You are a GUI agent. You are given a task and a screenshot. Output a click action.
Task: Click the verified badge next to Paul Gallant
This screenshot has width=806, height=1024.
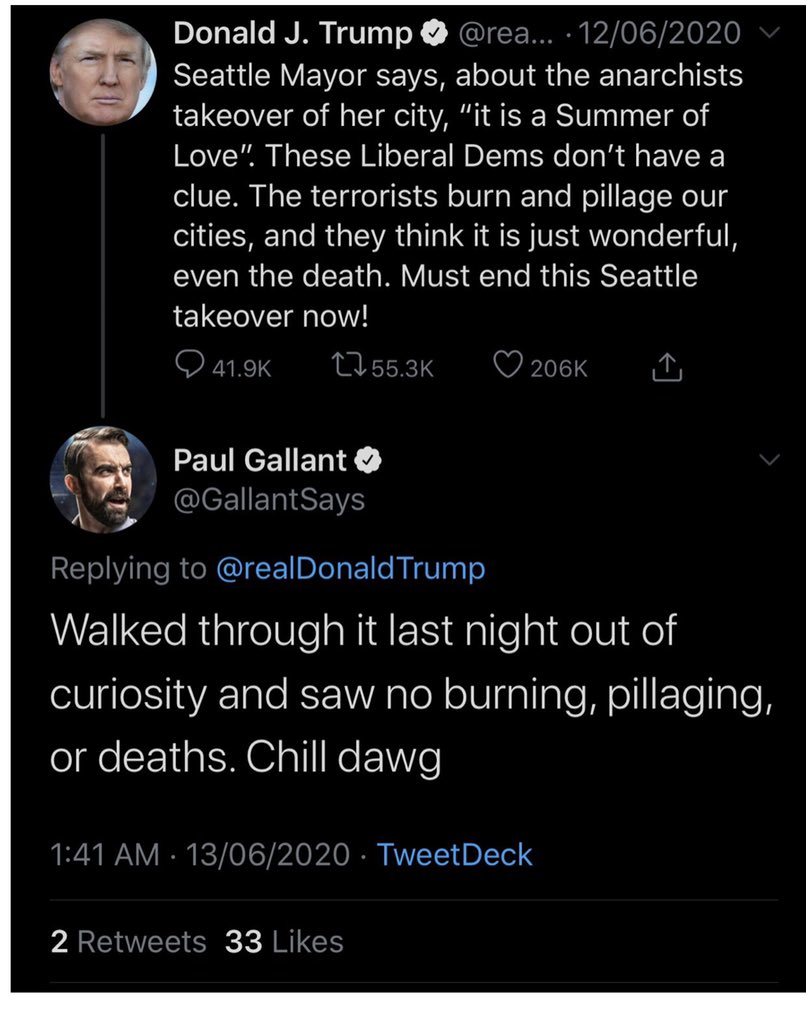369,460
